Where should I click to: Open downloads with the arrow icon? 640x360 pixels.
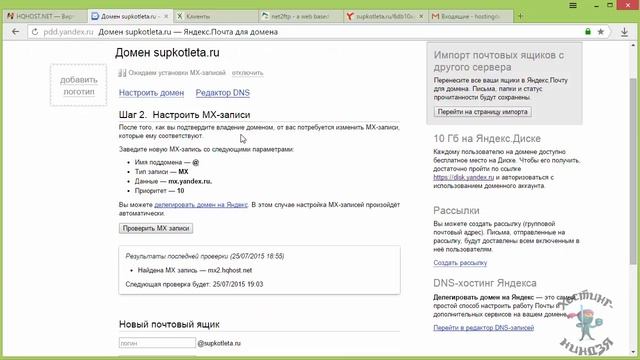coord(624,32)
